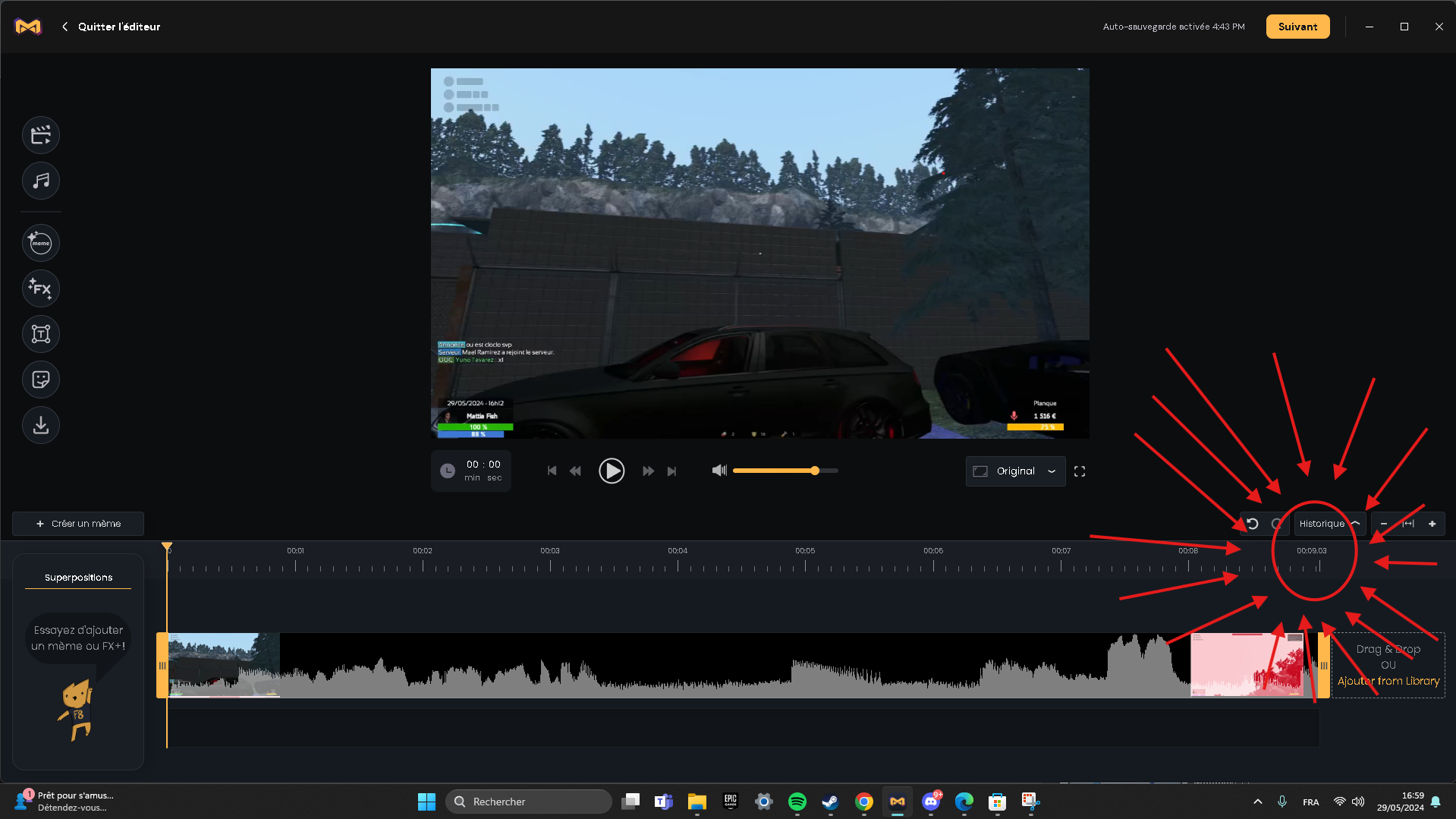
Task: Show hidden system tray icons
Action: [x=1257, y=802]
